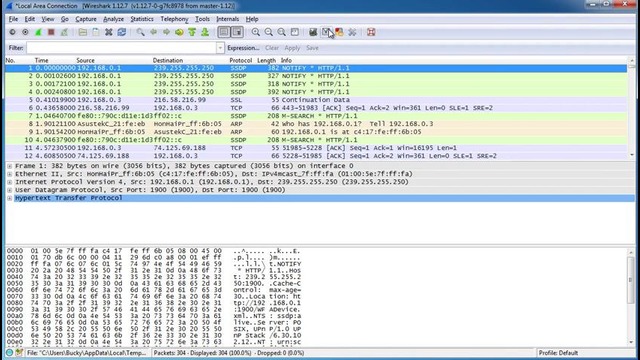640x360 pixels.
Task: Open the Go menu
Action: coord(64,19)
